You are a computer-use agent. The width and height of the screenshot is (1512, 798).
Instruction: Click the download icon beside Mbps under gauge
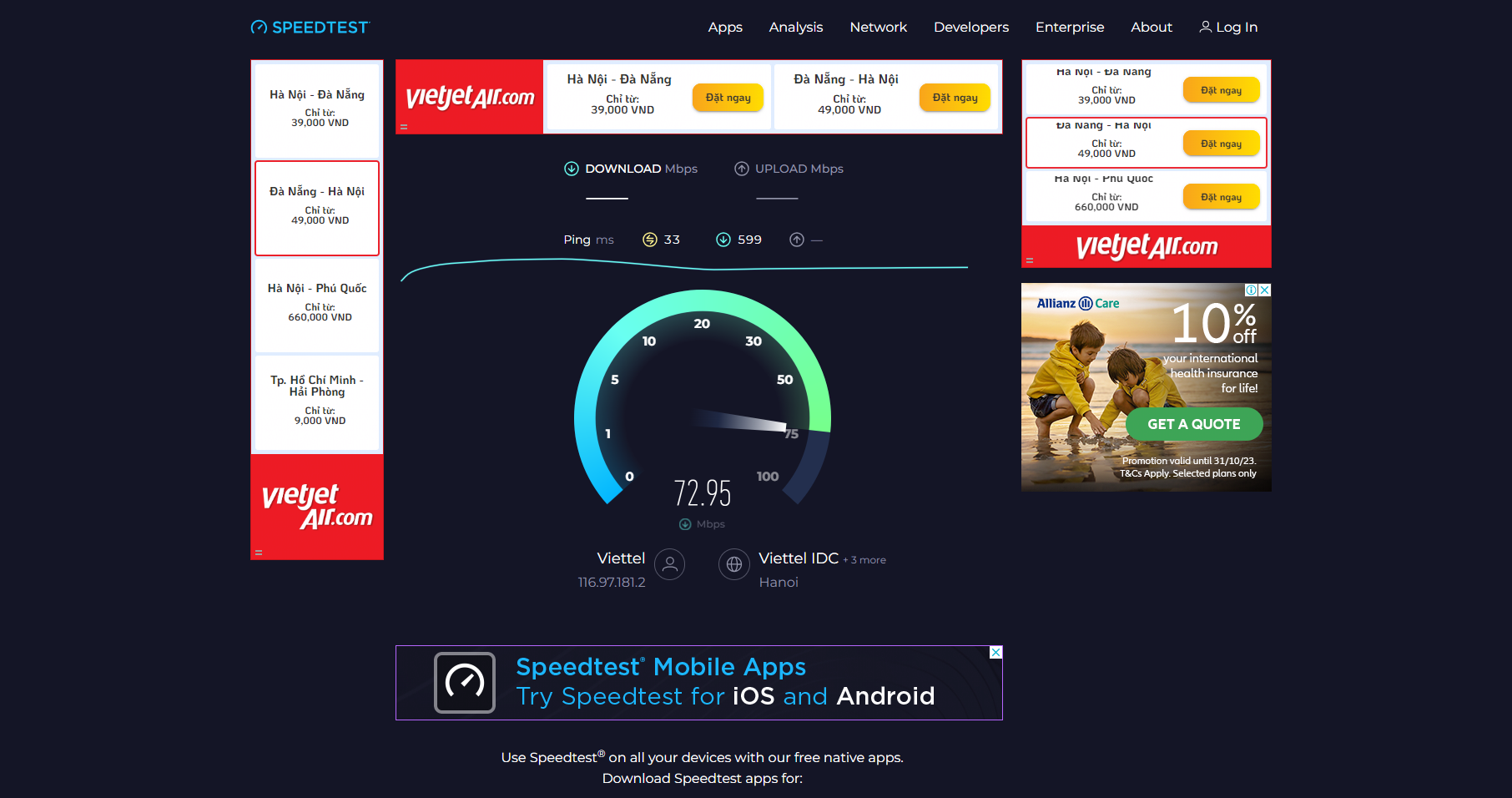[685, 524]
